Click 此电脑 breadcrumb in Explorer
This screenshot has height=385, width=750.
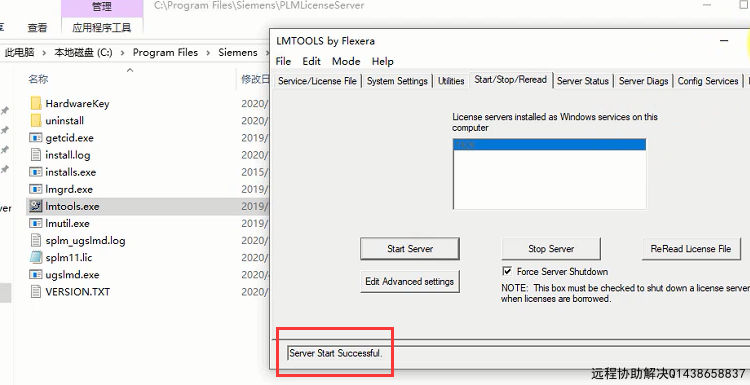[x=20, y=53]
